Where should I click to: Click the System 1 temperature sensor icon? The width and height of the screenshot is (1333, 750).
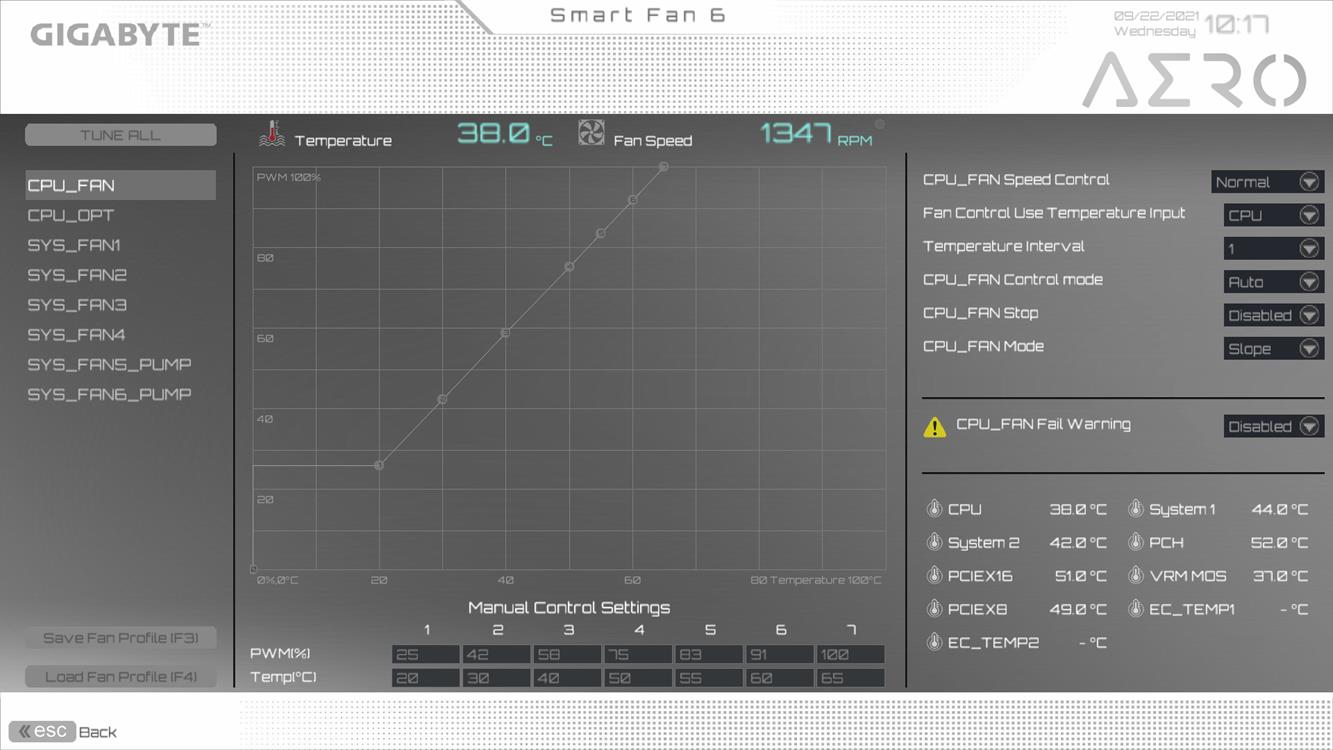point(1135,509)
